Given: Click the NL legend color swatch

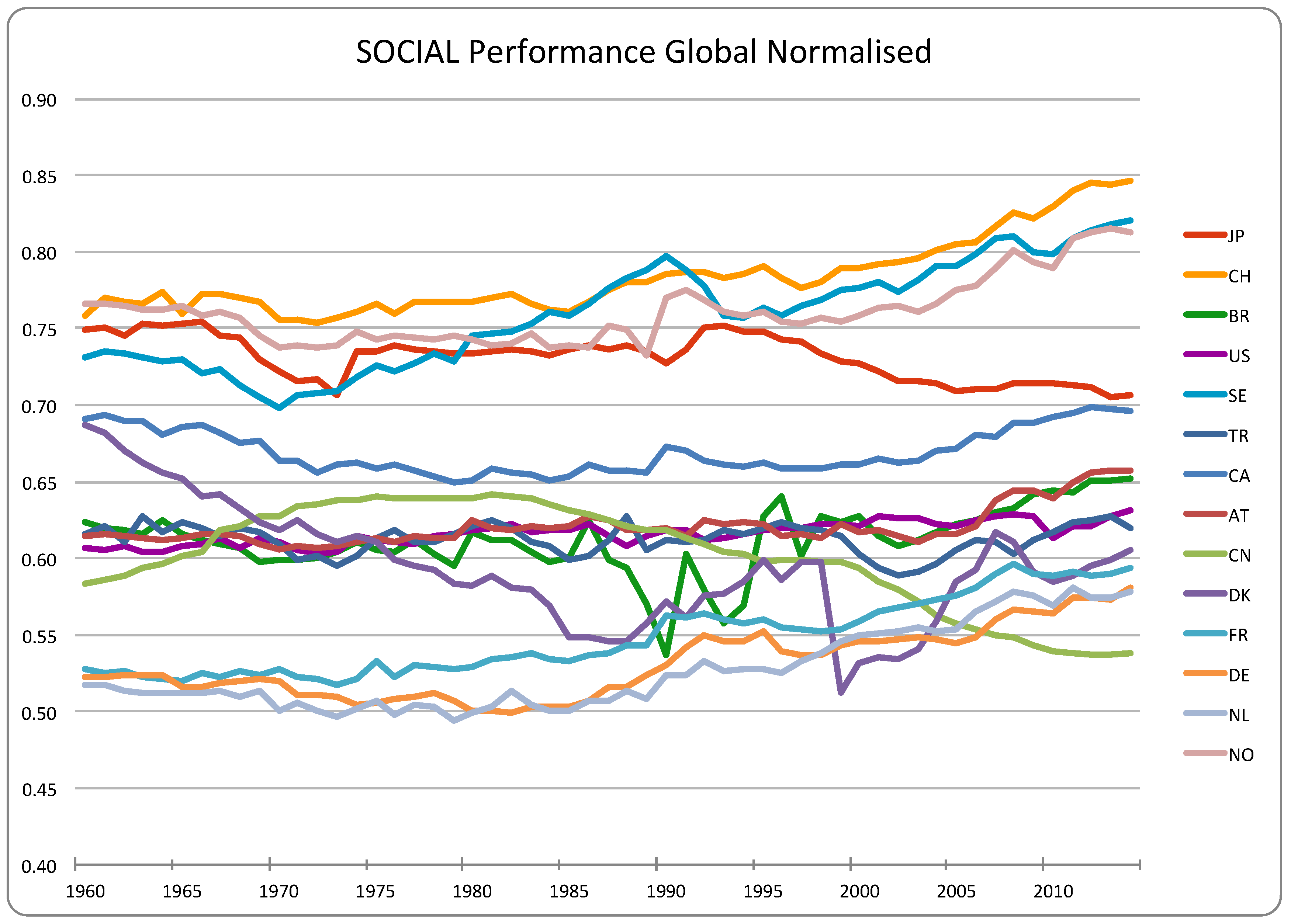Looking at the screenshot, I should tap(1204, 713).
